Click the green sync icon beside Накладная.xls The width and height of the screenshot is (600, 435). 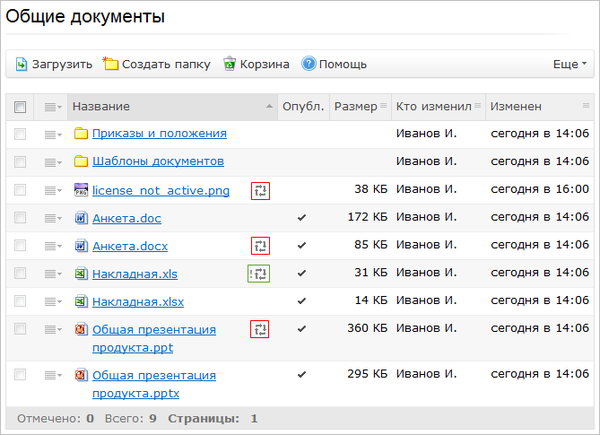pyautogui.click(x=259, y=273)
